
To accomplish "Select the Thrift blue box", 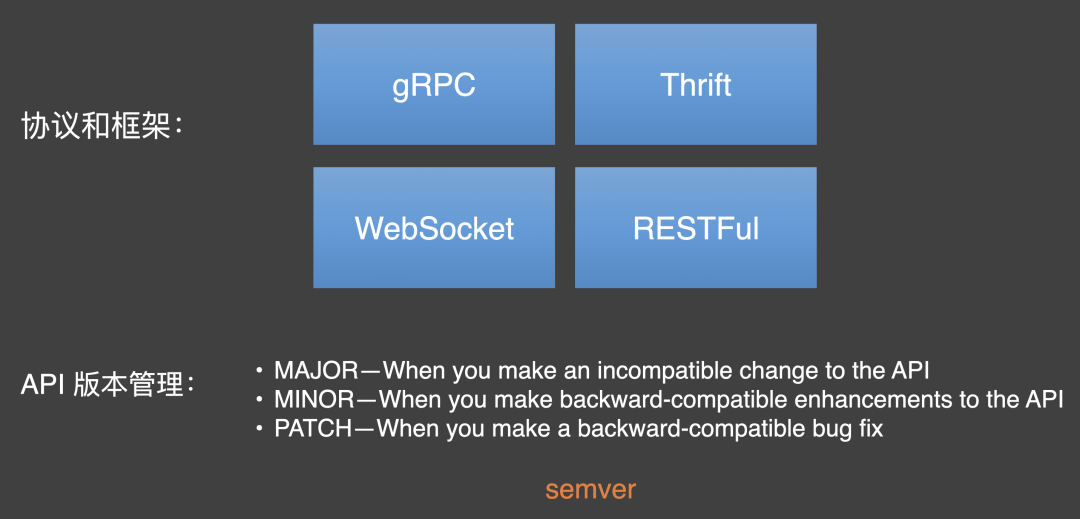I will (x=696, y=85).
